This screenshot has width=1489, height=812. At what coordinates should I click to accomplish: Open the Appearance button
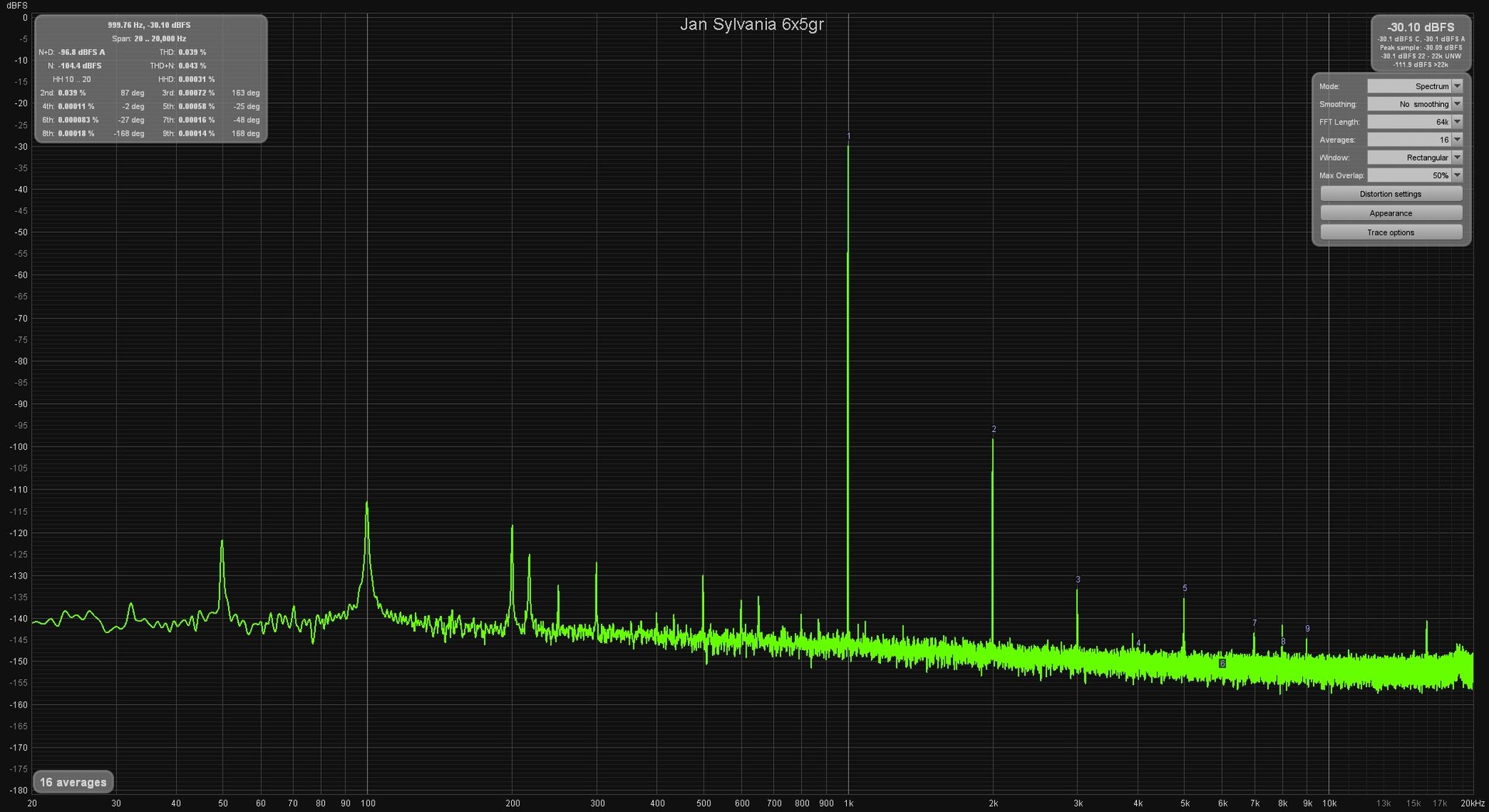coord(1391,213)
